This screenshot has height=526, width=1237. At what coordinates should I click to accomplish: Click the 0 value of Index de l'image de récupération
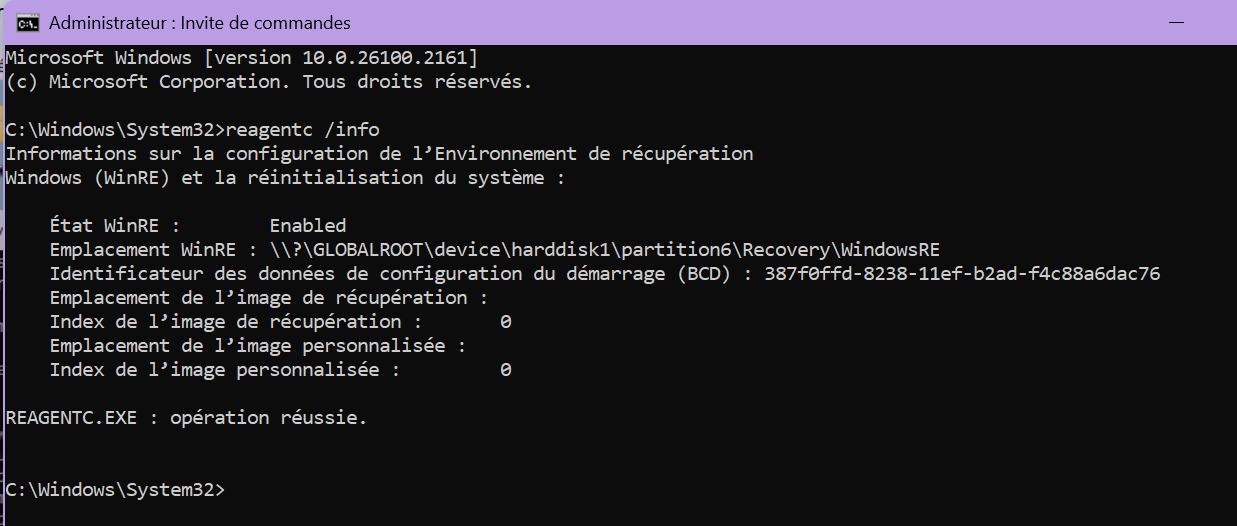(506, 322)
